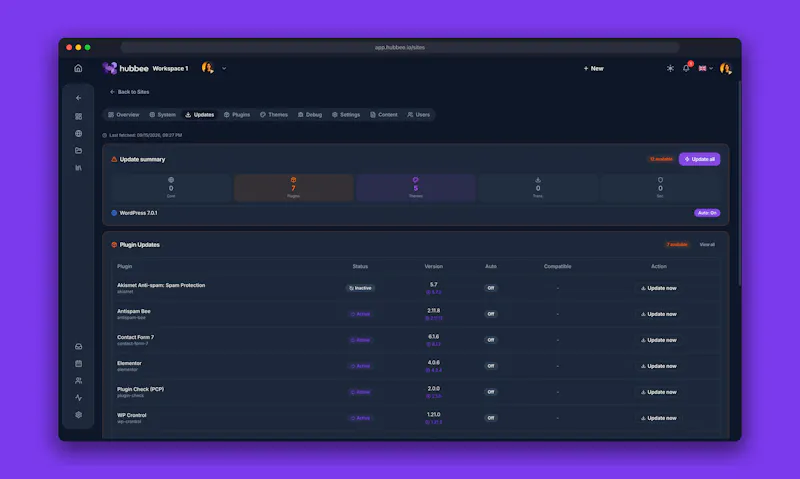Click View all in Plugin Updates
The width and height of the screenshot is (800, 479).
[x=707, y=245]
